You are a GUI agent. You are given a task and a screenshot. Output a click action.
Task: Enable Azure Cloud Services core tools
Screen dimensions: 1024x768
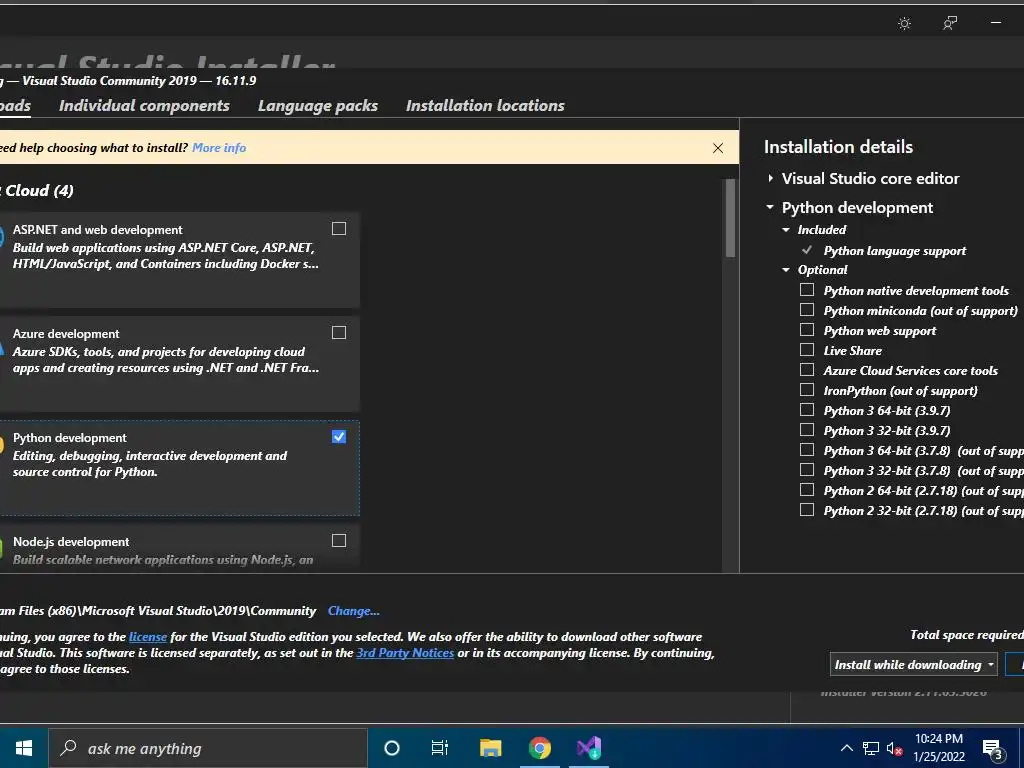[807, 370]
